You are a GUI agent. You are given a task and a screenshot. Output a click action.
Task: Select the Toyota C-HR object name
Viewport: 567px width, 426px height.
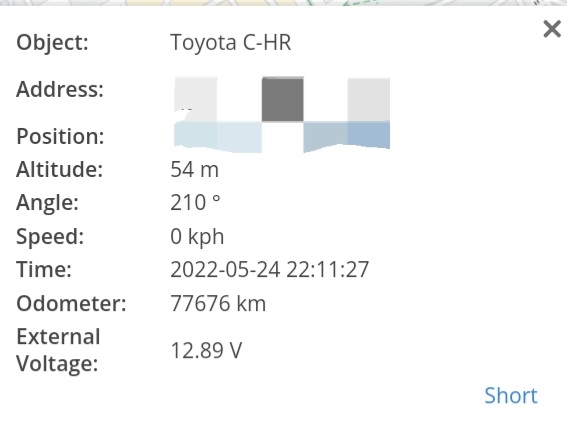[x=230, y=43]
